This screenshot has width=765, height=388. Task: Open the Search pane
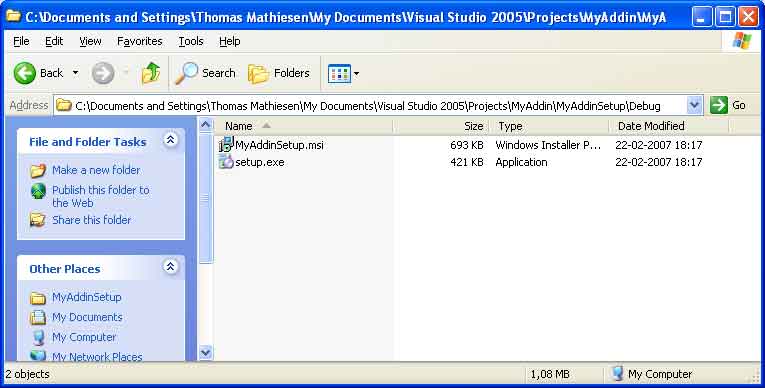(205, 73)
